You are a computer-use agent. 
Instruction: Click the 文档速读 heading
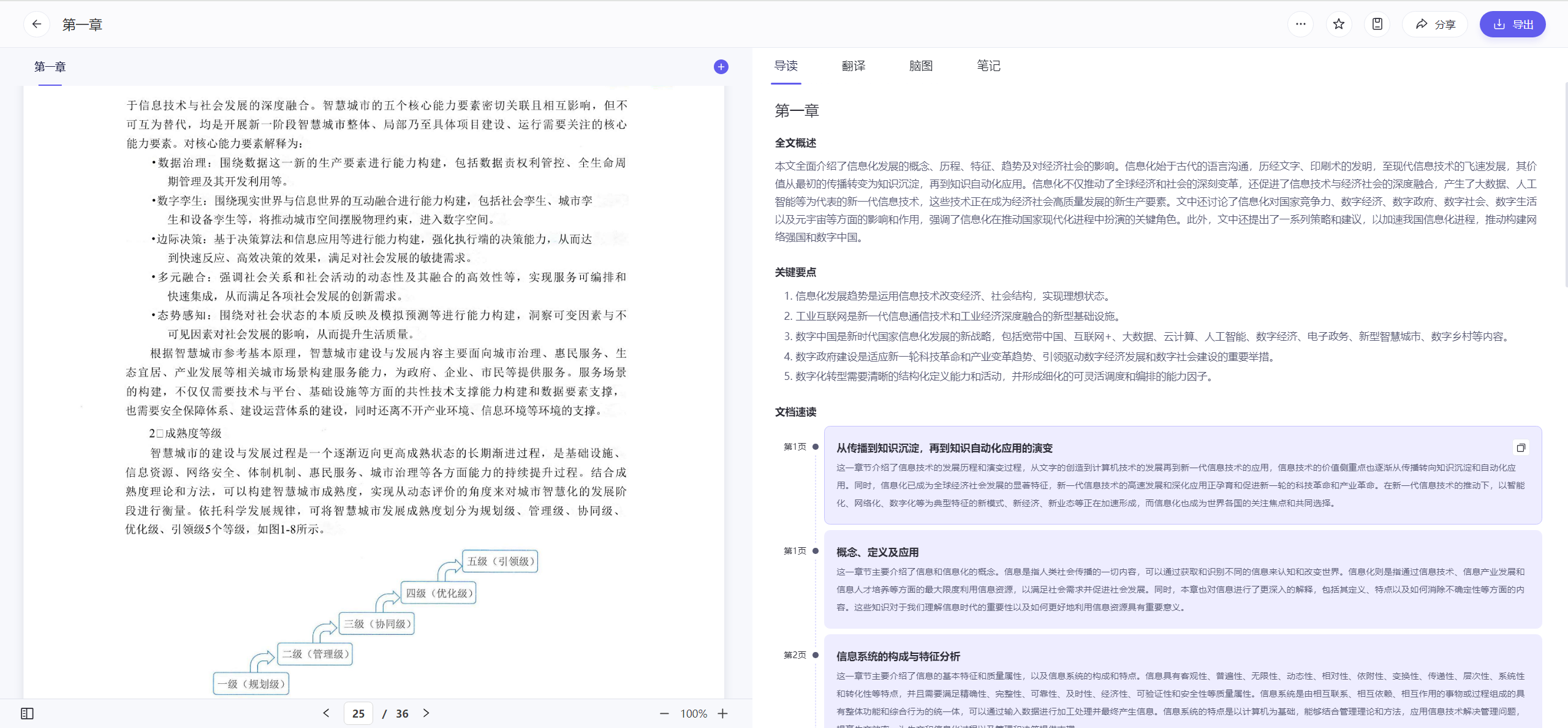795,412
